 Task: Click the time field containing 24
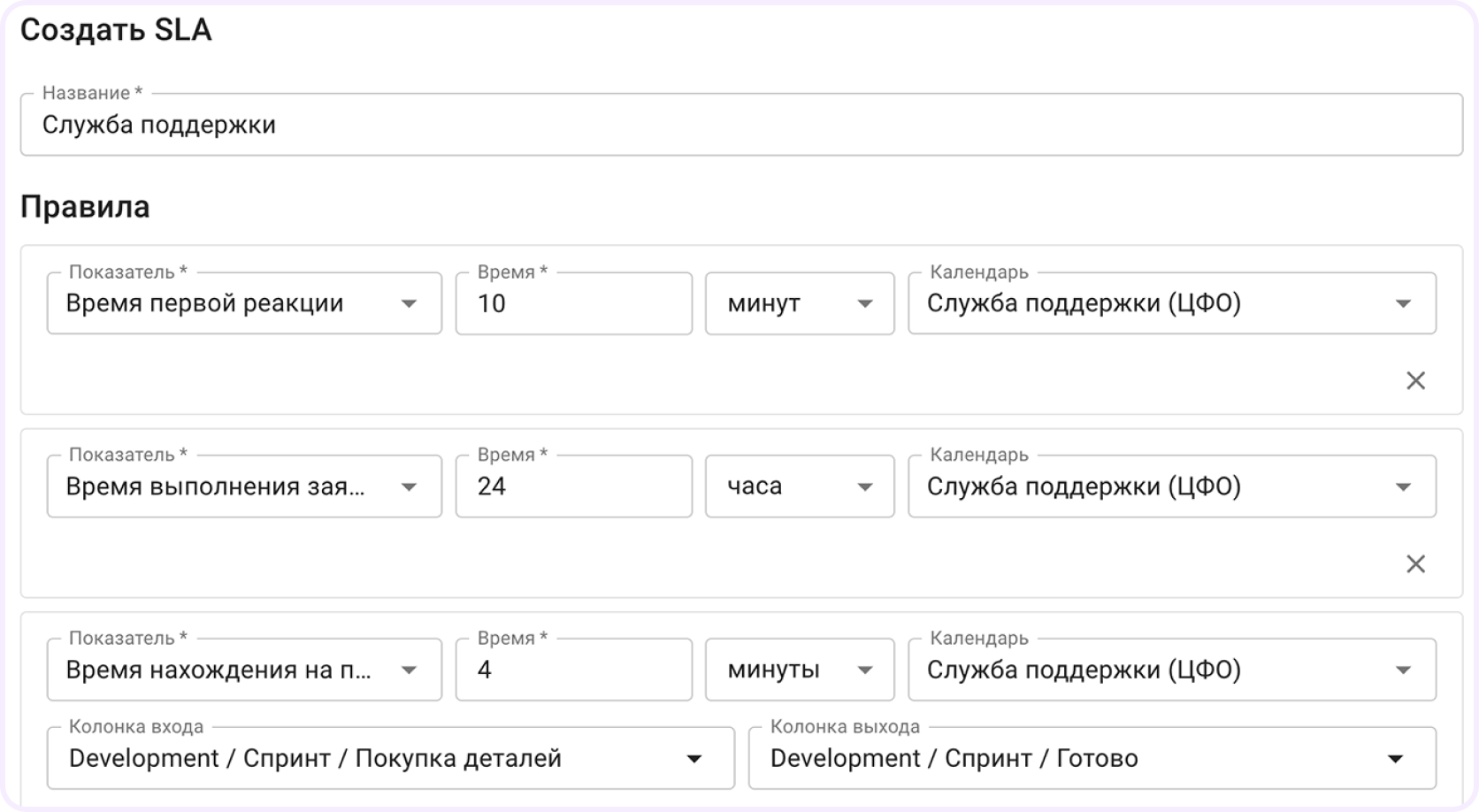point(572,486)
